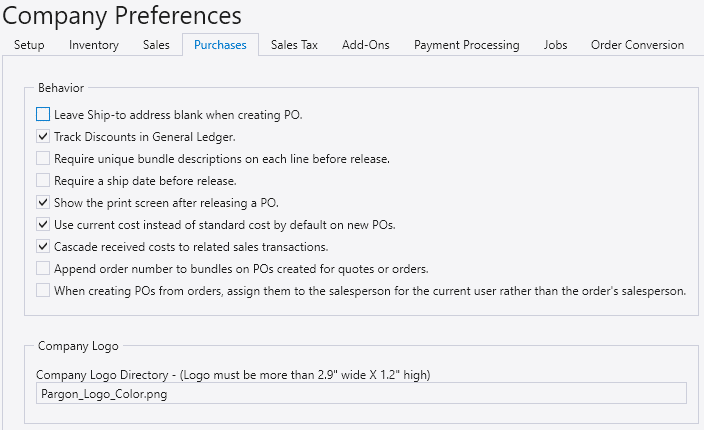Switch to the Add-Ons tab

coord(365,45)
